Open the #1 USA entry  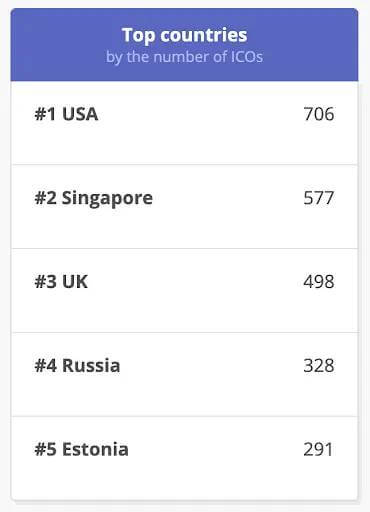[x=66, y=114]
